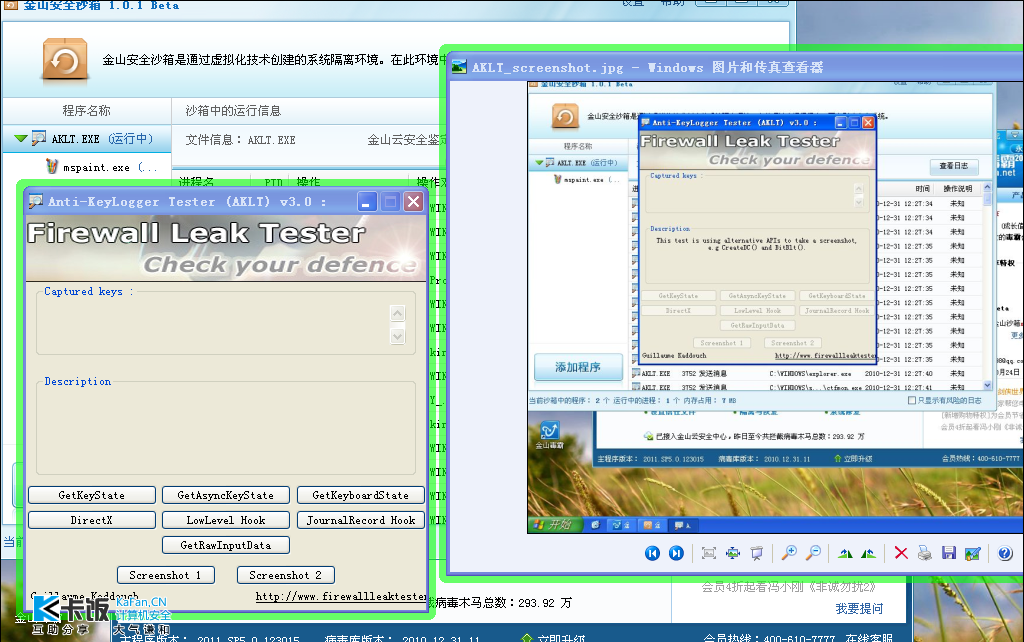Run the JournalRecord Hook test
The width and height of the screenshot is (1024, 642).
coord(360,520)
